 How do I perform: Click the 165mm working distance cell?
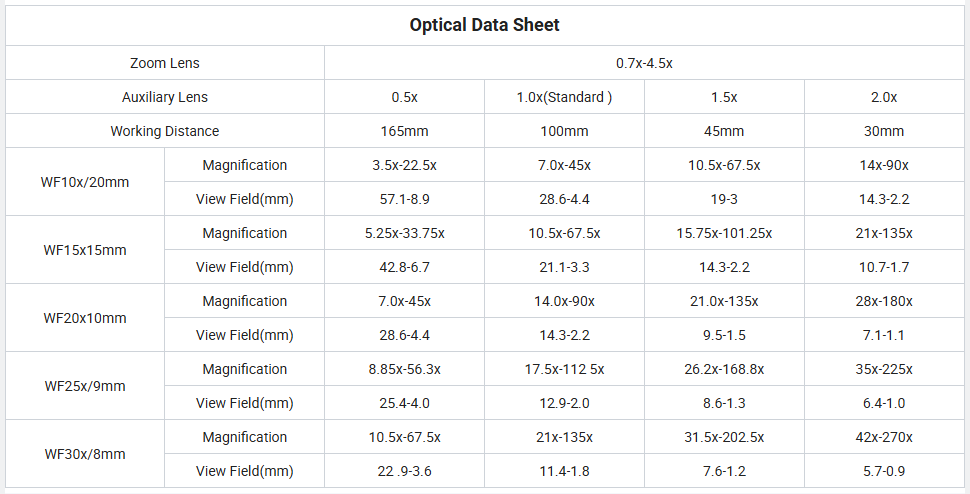[404, 131]
